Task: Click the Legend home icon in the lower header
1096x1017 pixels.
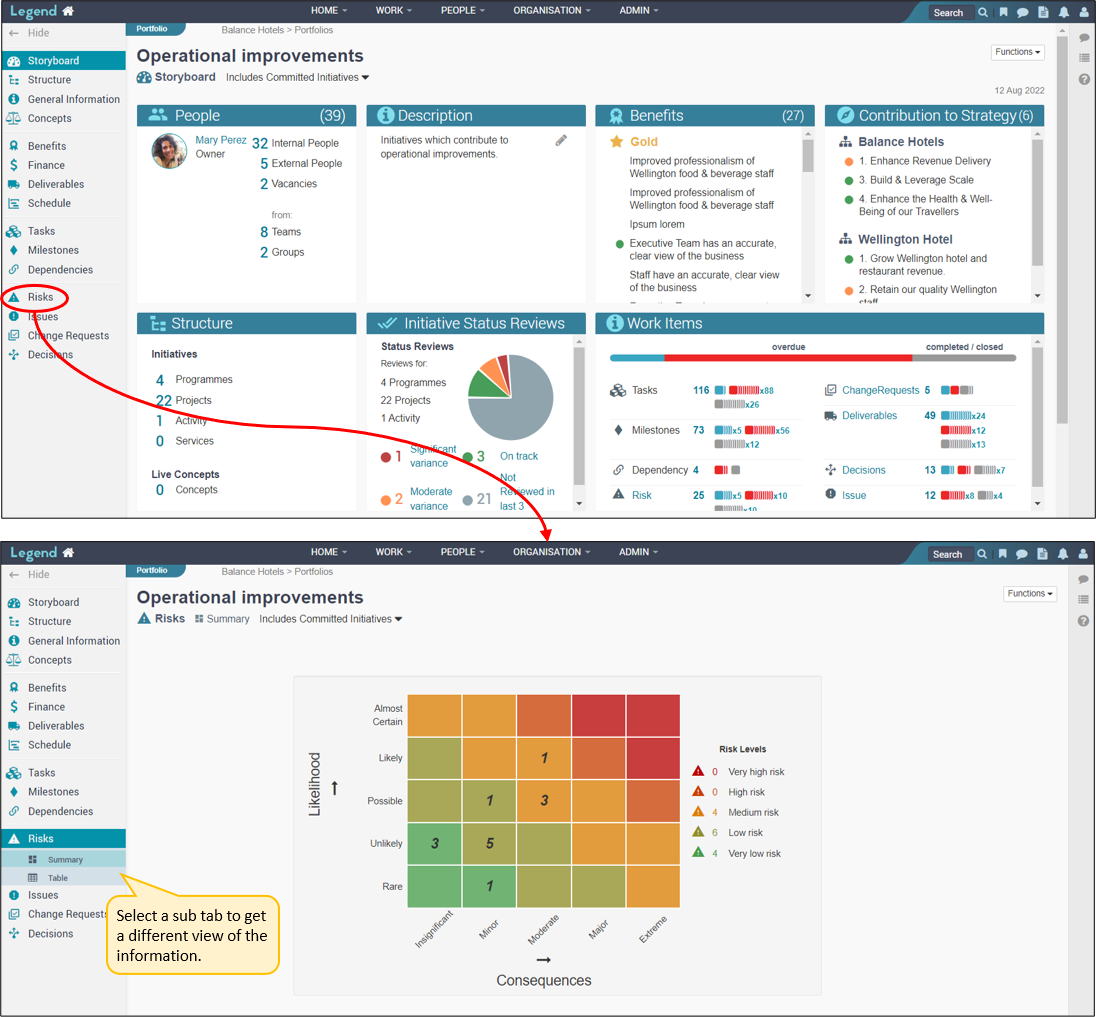Action: [68, 552]
